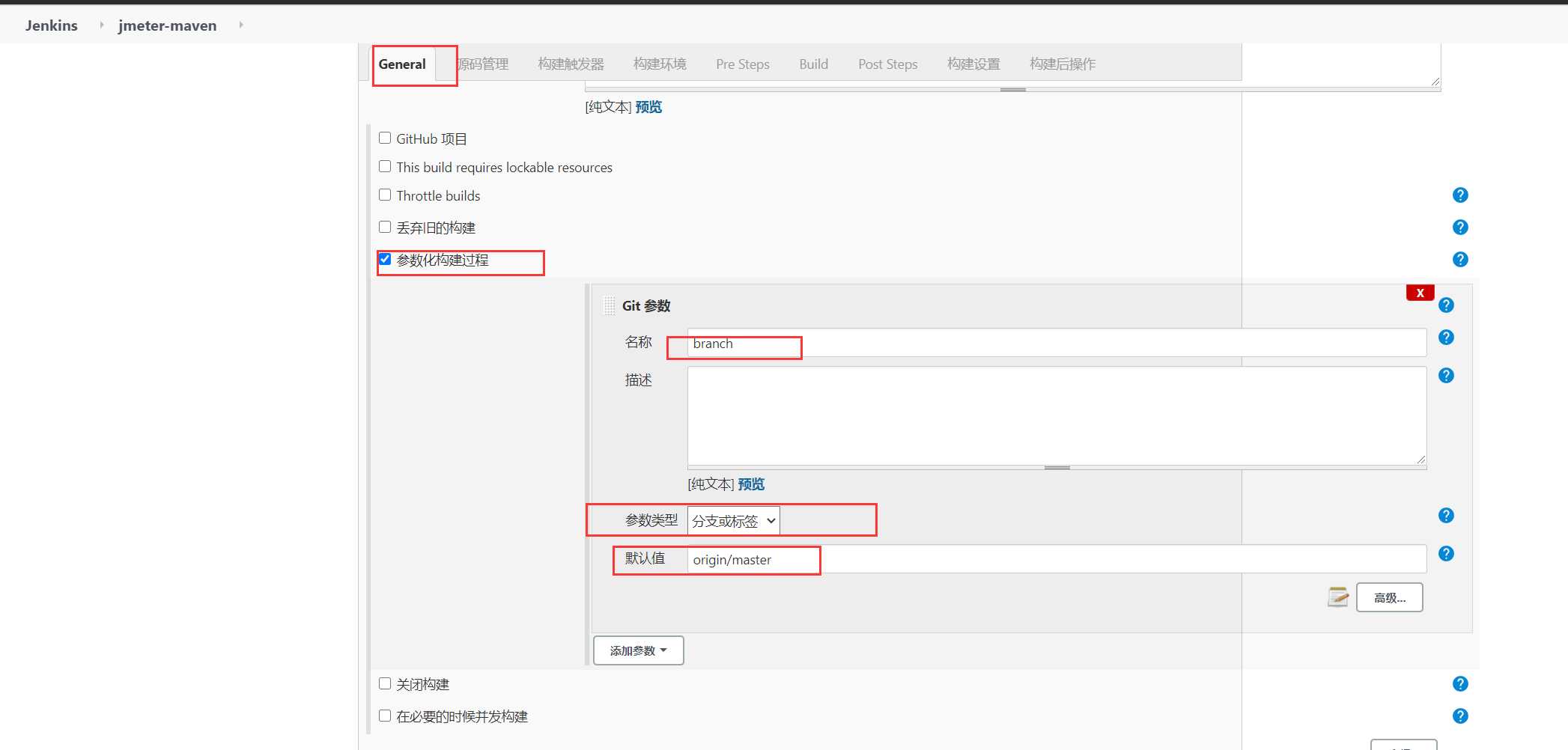The image size is (1568, 750).
Task: Open help for the 描述 field
Action: pos(1446,376)
